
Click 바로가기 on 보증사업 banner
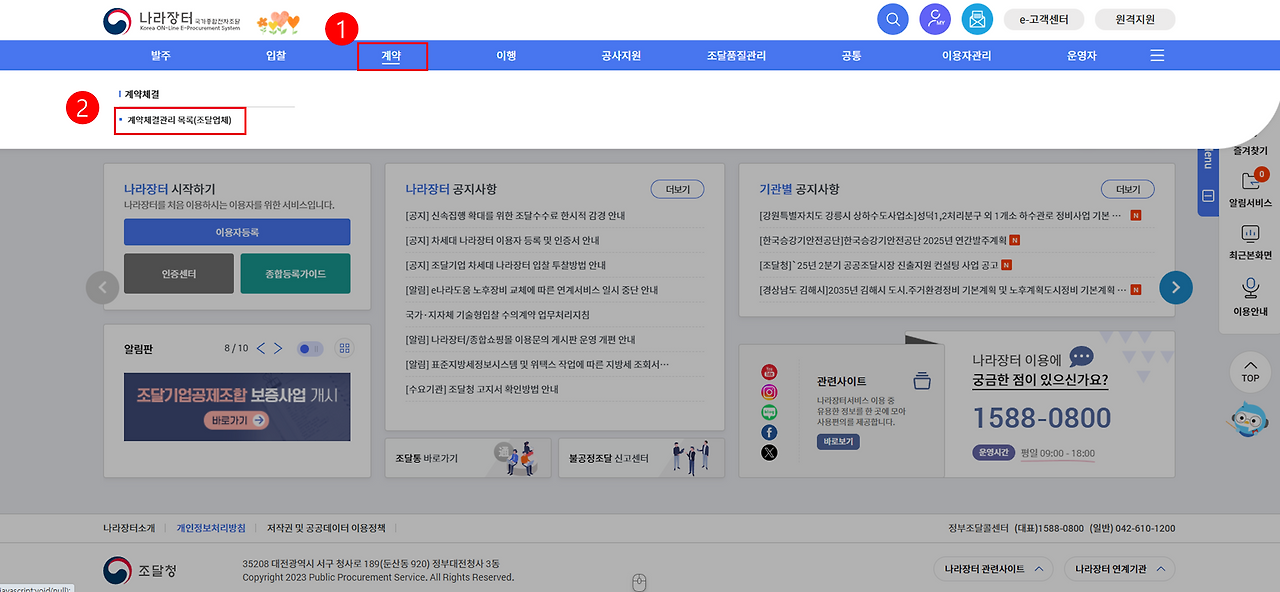pos(239,421)
